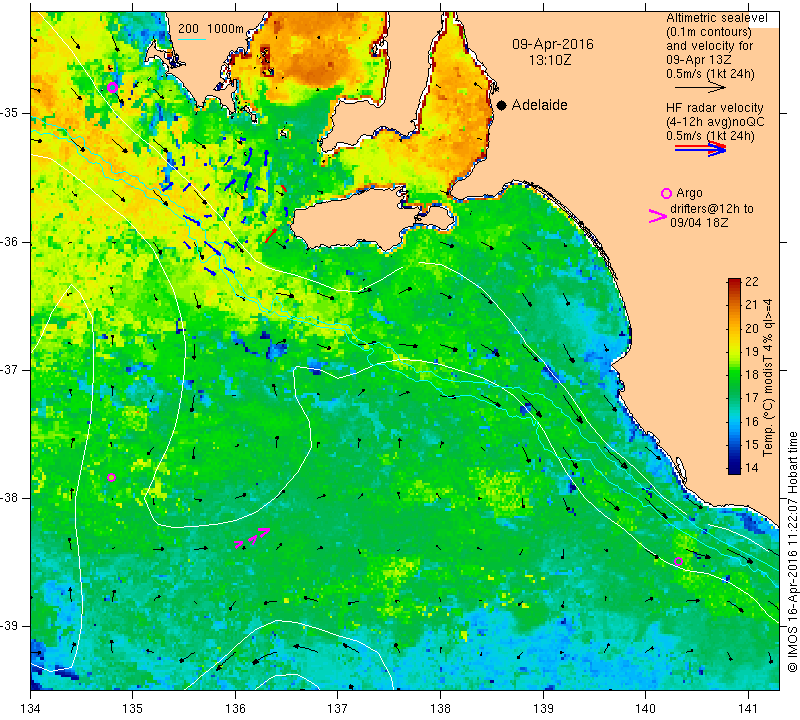Click the 'HF radar velocity' legend text
800x720 pixels.
tap(714, 108)
